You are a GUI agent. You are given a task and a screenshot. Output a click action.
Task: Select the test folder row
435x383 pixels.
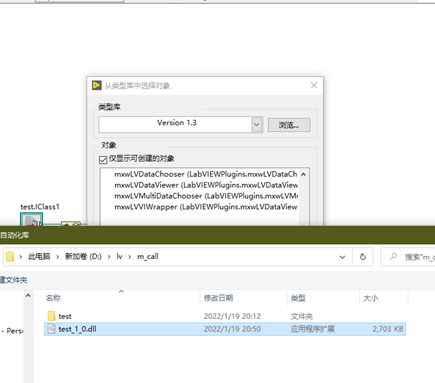tap(225, 316)
